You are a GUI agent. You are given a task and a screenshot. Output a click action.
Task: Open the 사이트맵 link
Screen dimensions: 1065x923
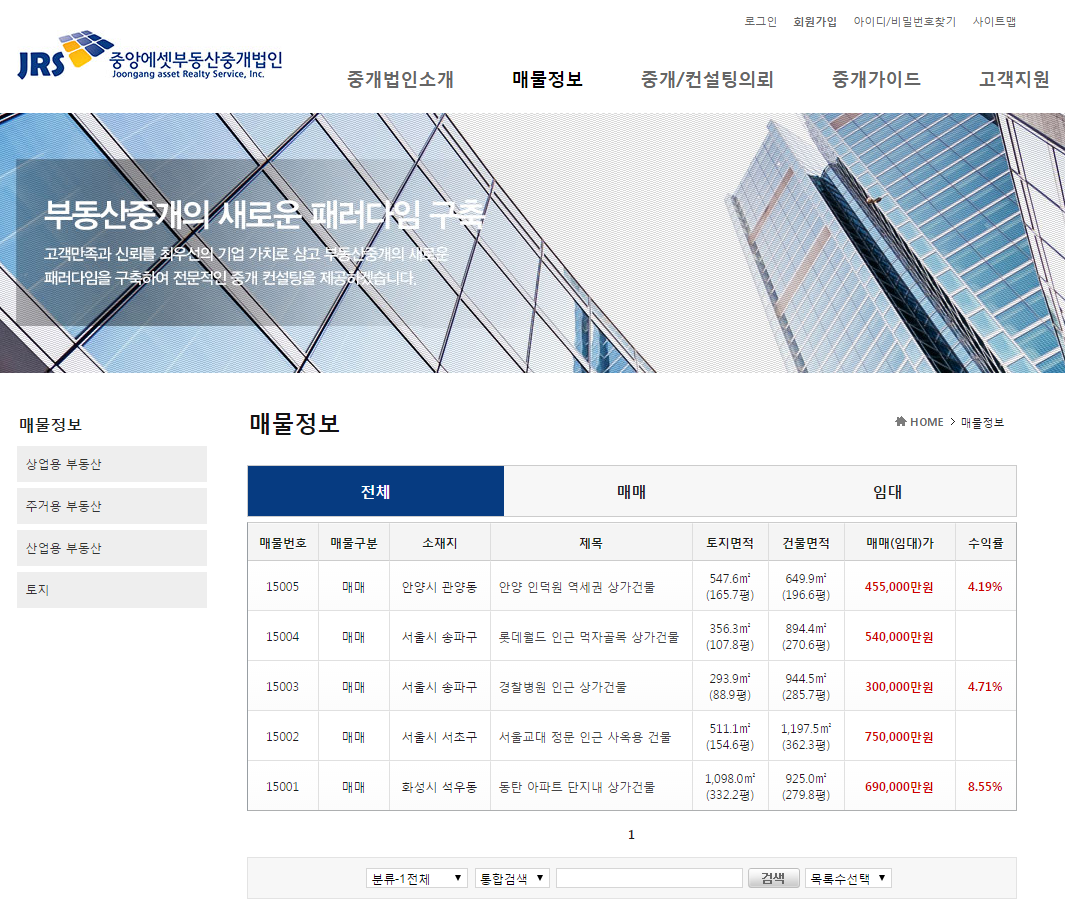pyautogui.click(x=994, y=21)
